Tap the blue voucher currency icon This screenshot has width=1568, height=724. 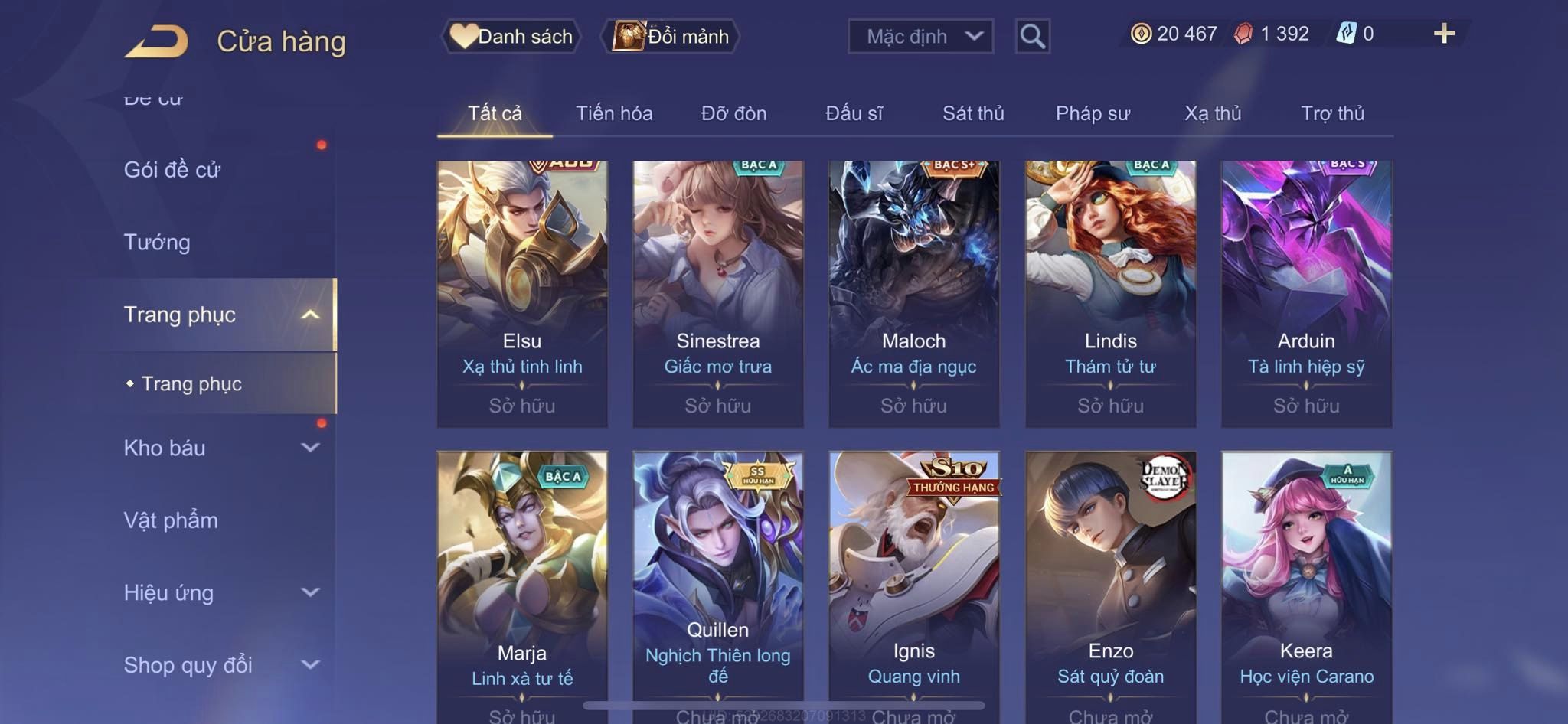click(x=1346, y=34)
